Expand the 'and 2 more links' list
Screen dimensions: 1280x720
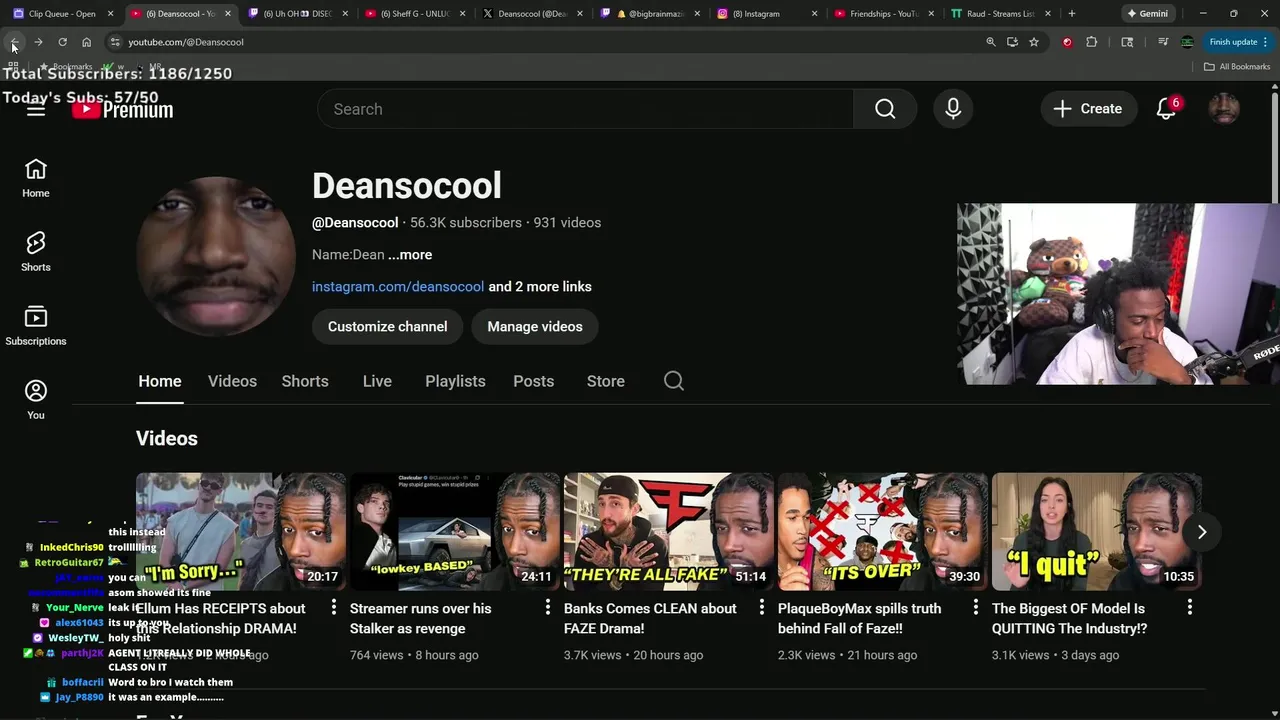tap(540, 286)
